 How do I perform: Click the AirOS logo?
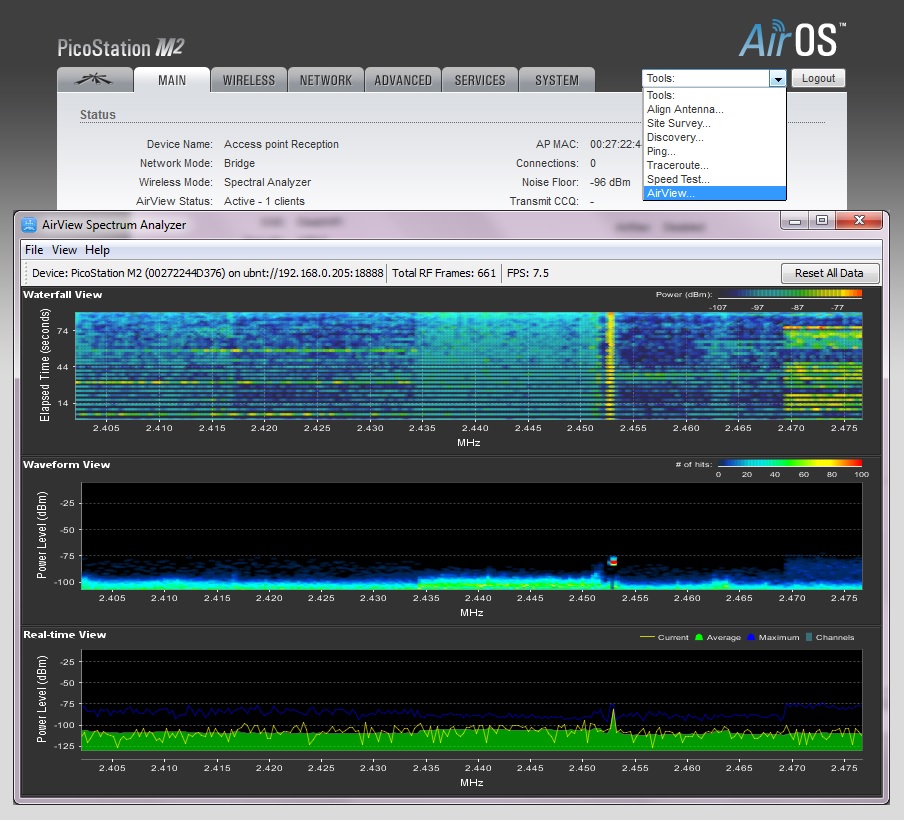coord(792,39)
